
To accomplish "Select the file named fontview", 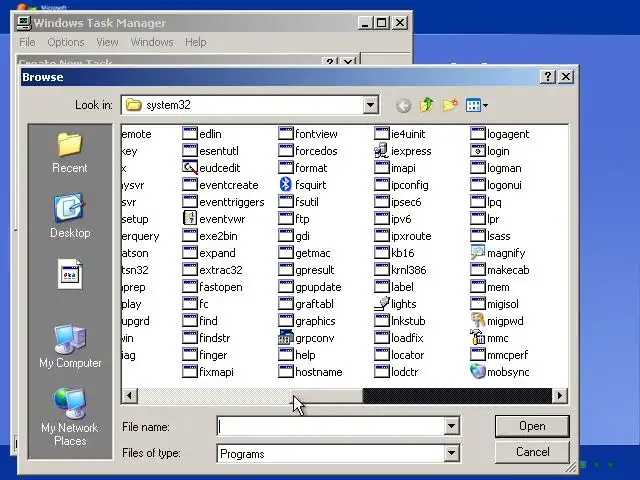I will [316, 134].
